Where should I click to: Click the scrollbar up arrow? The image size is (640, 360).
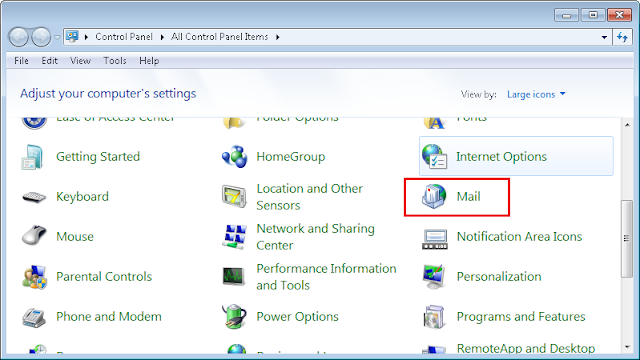point(627,125)
